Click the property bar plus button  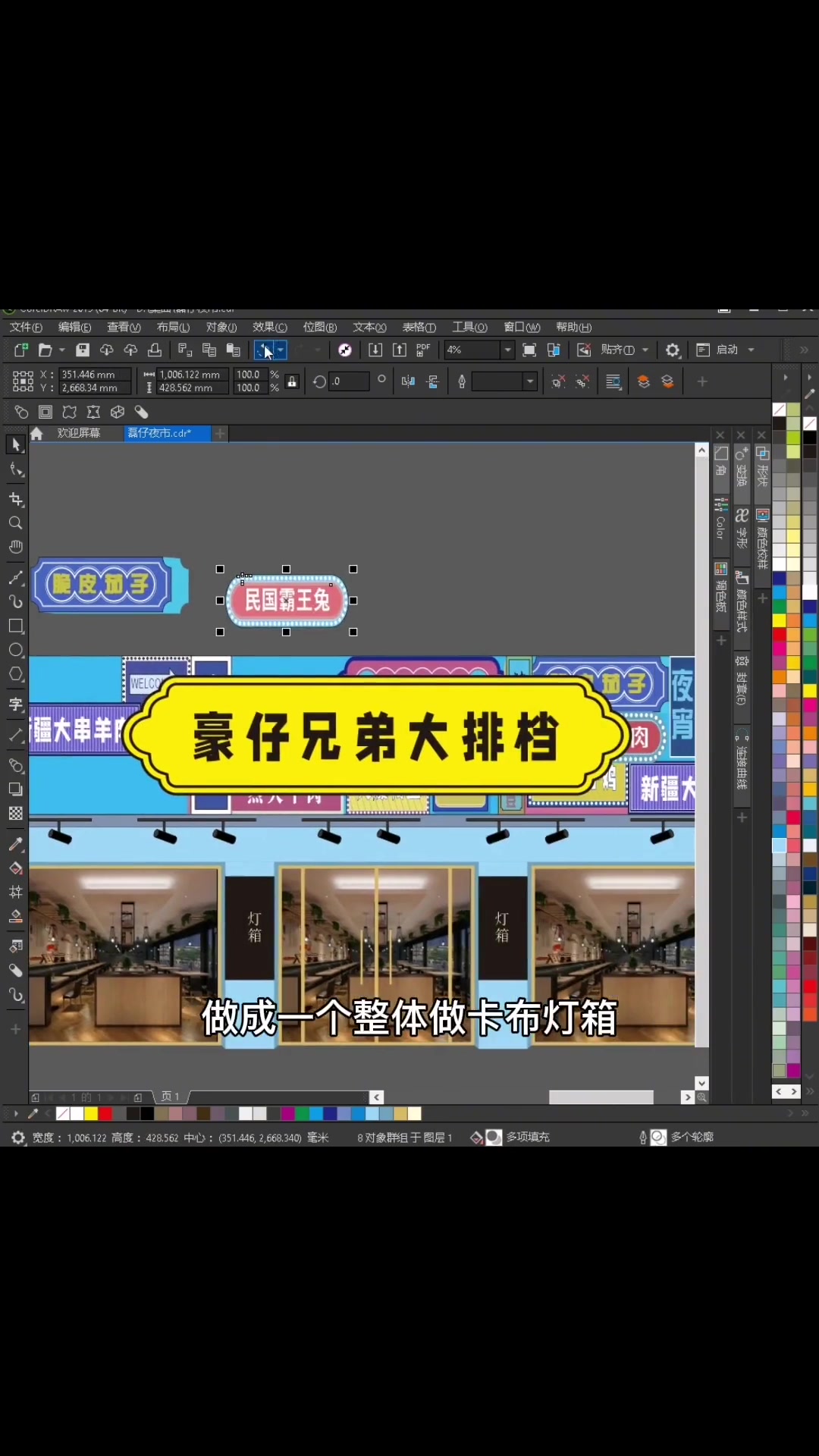click(702, 381)
